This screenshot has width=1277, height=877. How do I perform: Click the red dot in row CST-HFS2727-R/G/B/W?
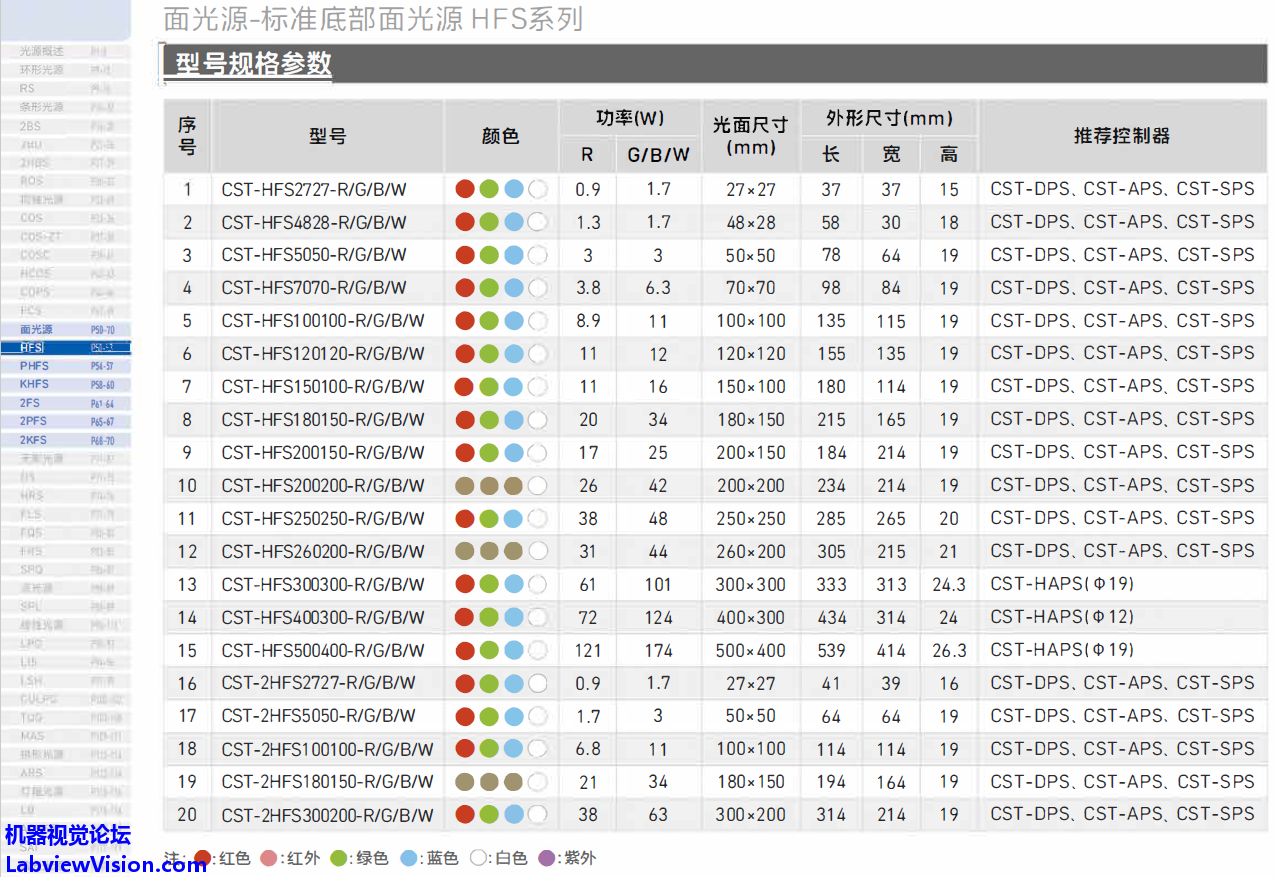coord(464,189)
